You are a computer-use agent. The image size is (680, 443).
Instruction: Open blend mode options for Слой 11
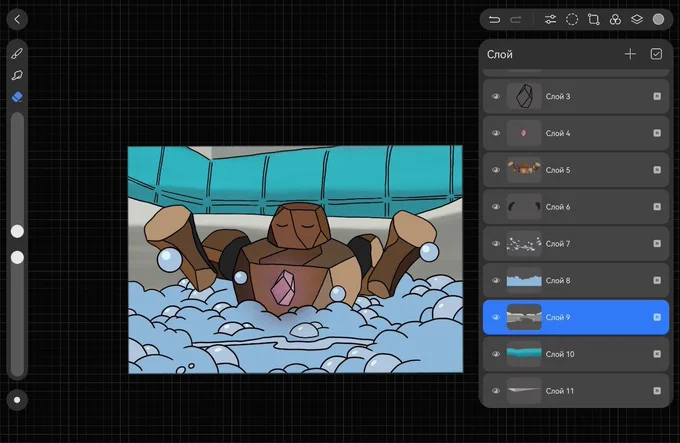click(x=657, y=391)
